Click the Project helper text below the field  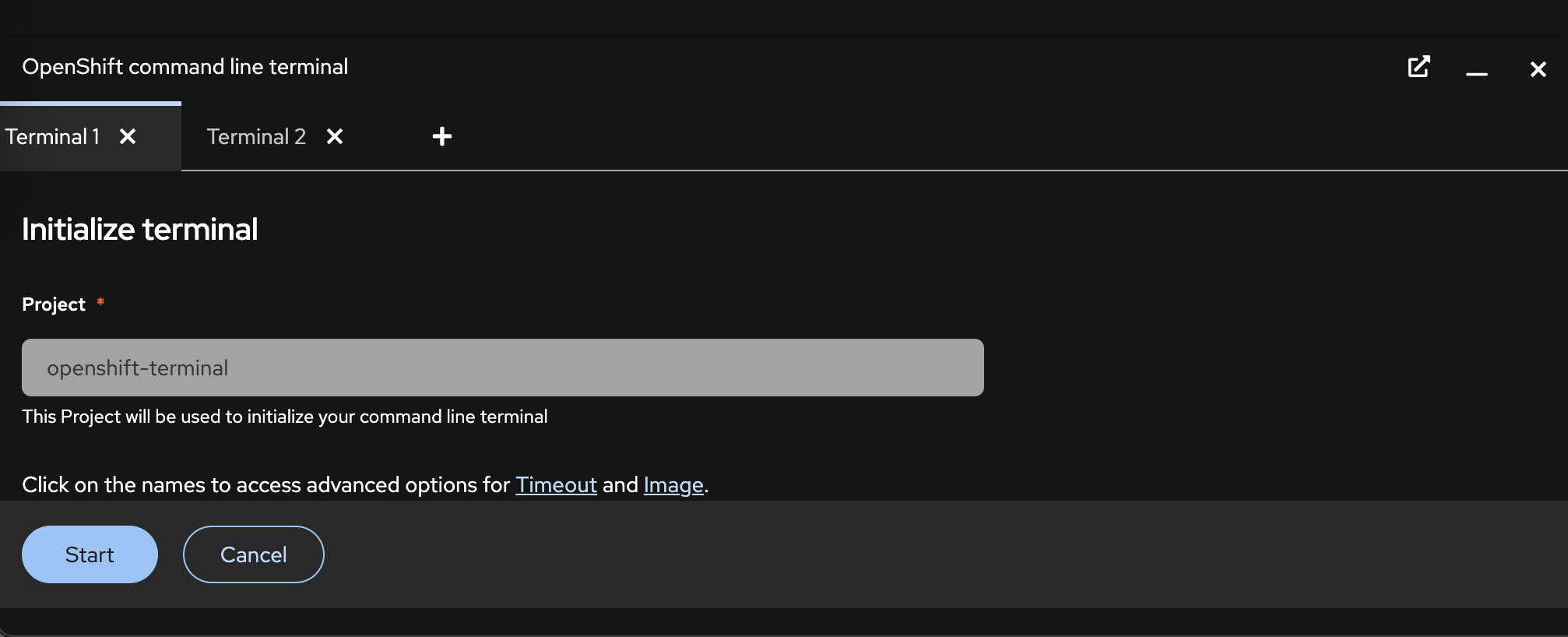coord(285,417)
